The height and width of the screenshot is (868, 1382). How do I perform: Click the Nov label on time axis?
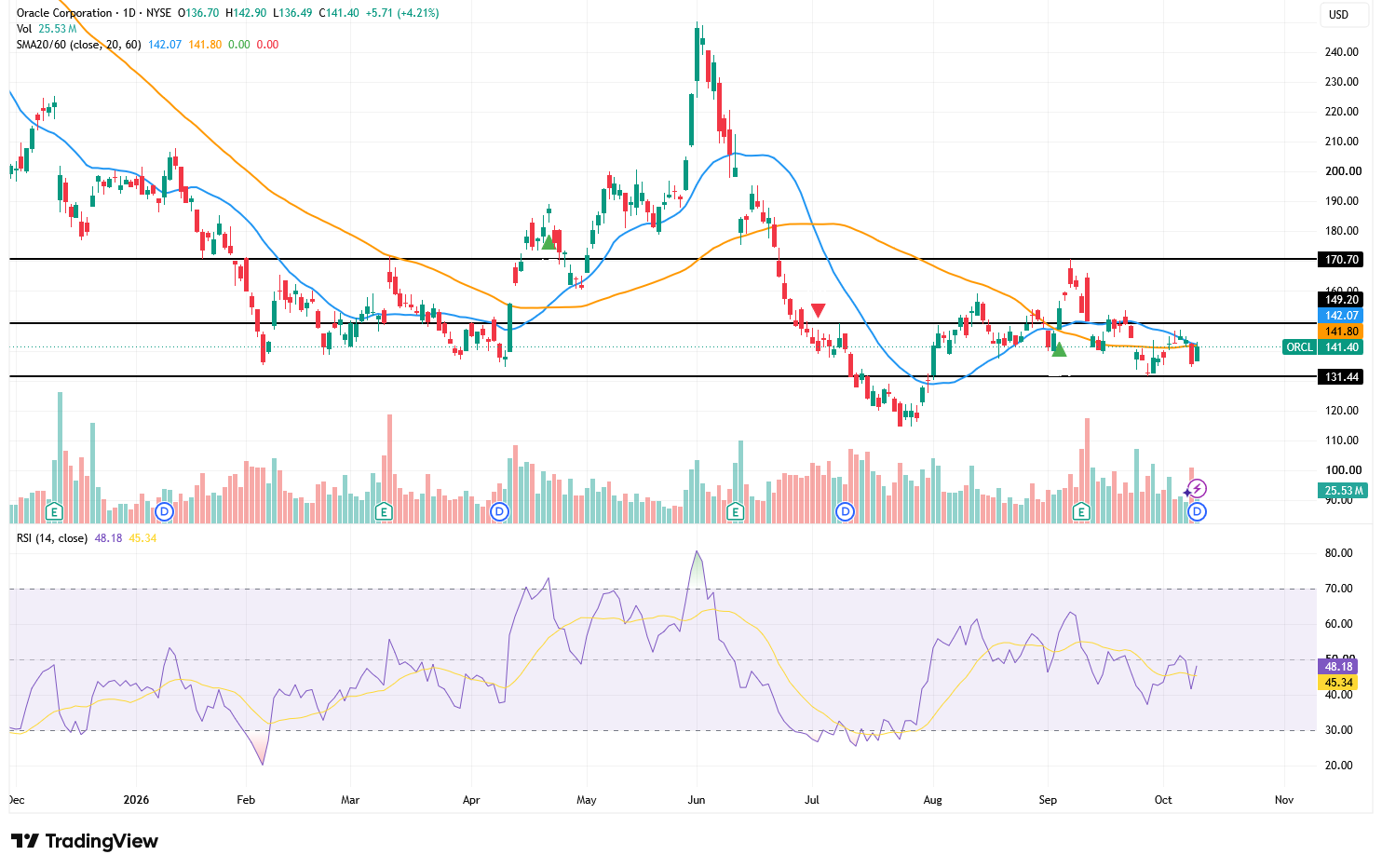pyautogui.click(x=1284, y=799)
